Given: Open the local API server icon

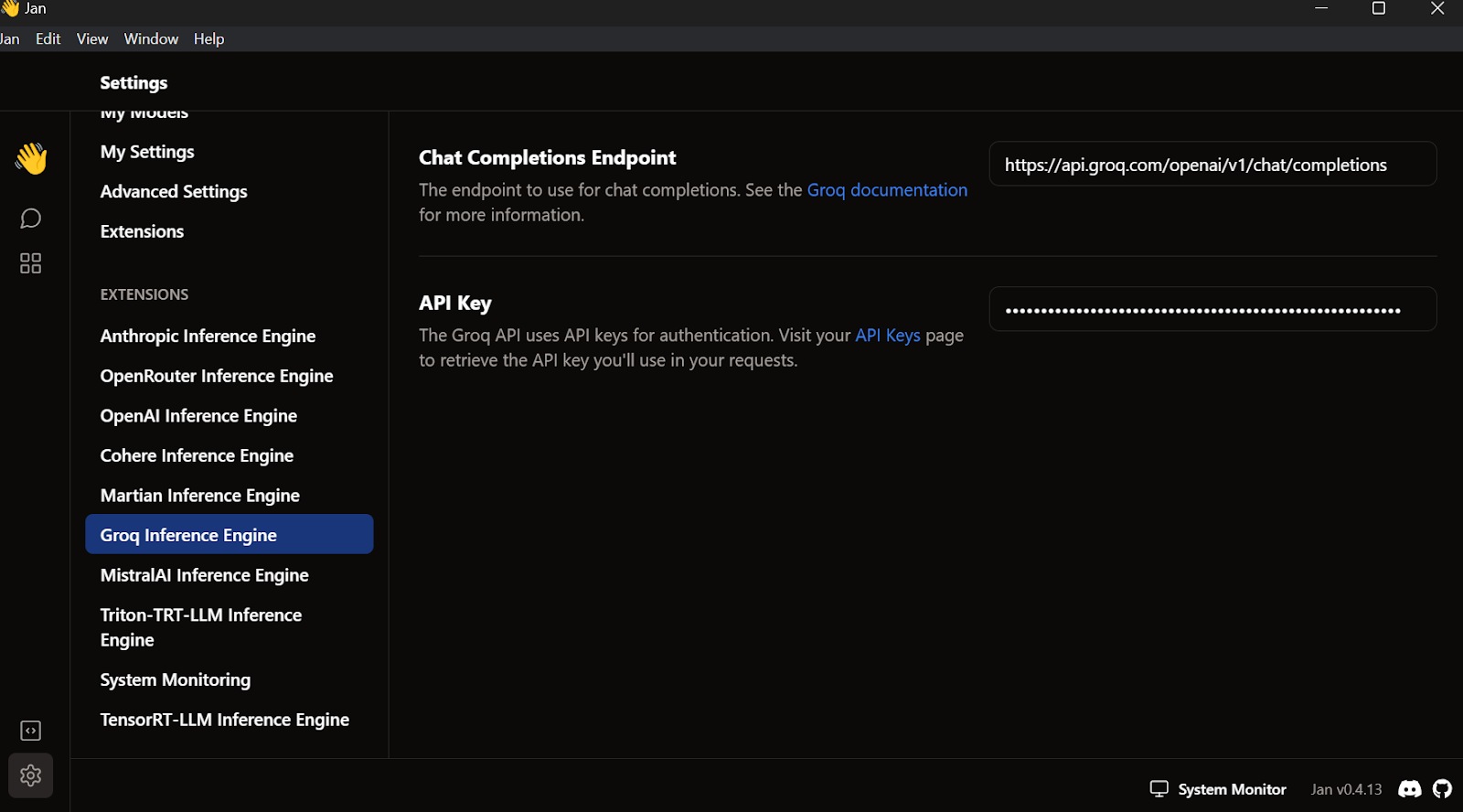Looking at the screenshot, I should point(31,731).
